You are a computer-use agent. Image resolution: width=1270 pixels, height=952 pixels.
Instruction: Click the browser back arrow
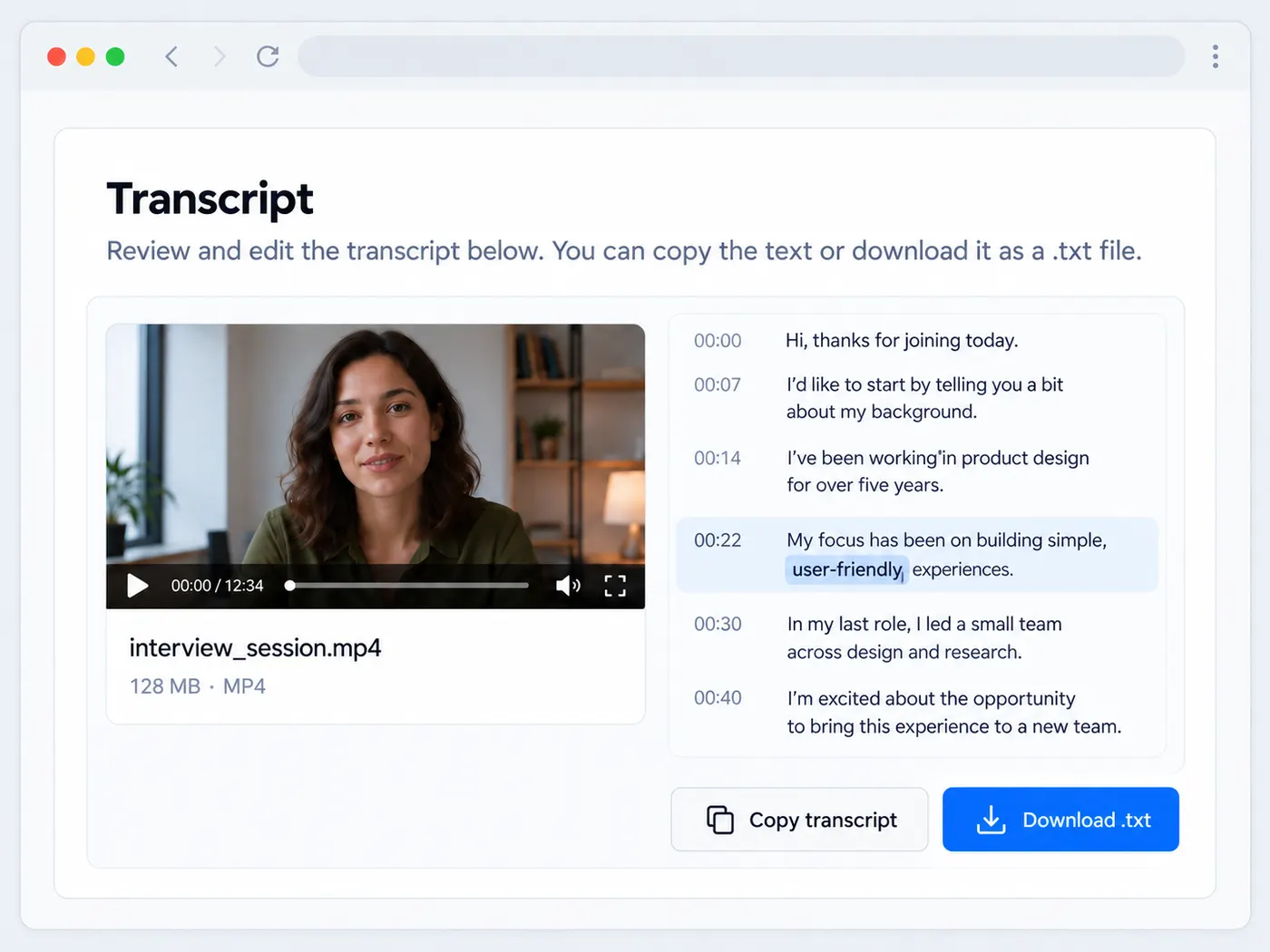(x=171, y=56)
